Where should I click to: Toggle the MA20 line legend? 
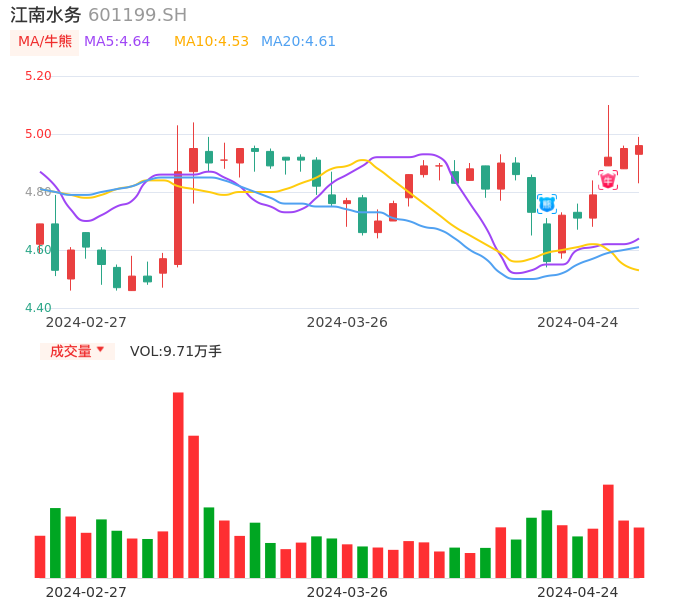(x=298, y=42)
